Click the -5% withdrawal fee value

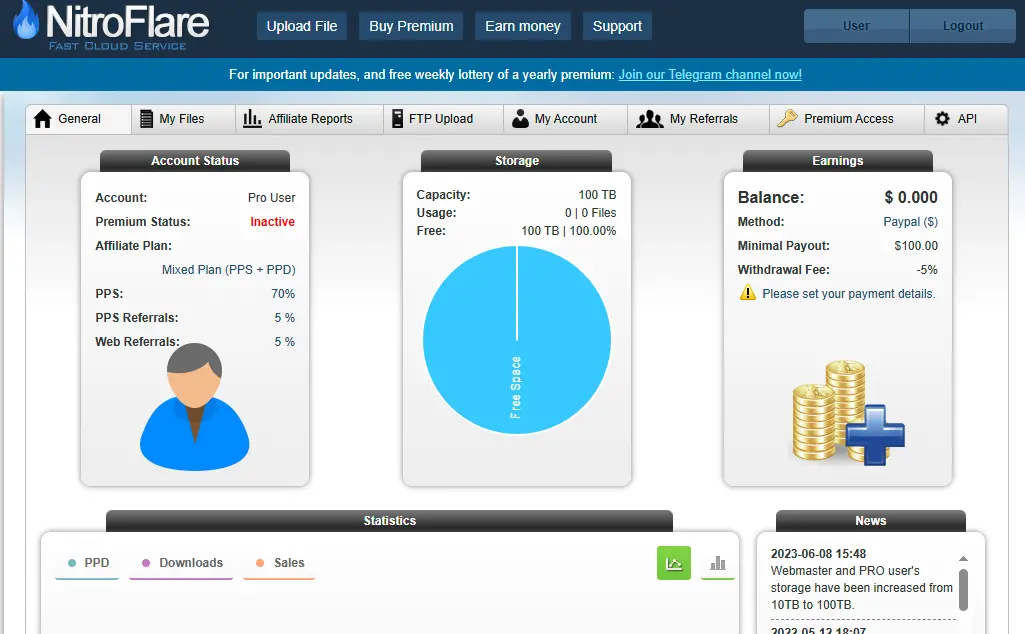click(x=927, y=269)
